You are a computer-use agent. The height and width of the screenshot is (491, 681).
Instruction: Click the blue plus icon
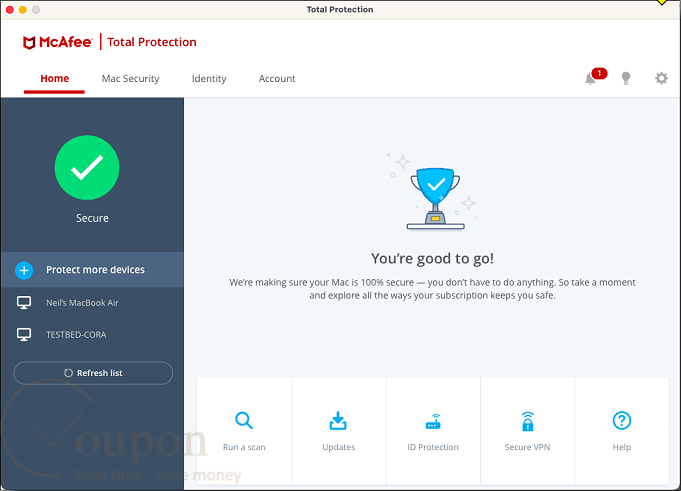point(24,270)
